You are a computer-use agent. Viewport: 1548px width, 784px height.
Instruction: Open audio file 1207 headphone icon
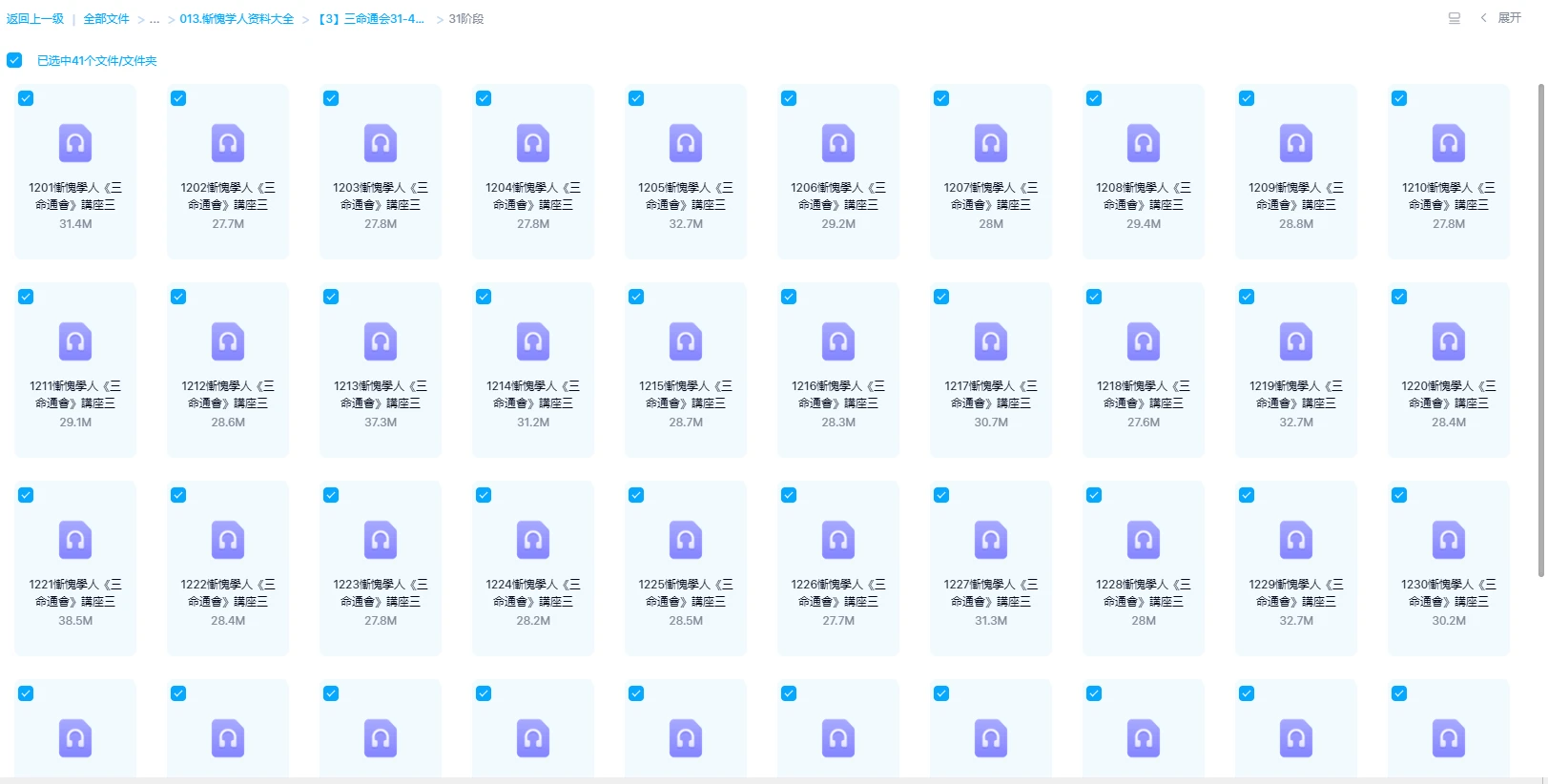[x=991, y=143]
